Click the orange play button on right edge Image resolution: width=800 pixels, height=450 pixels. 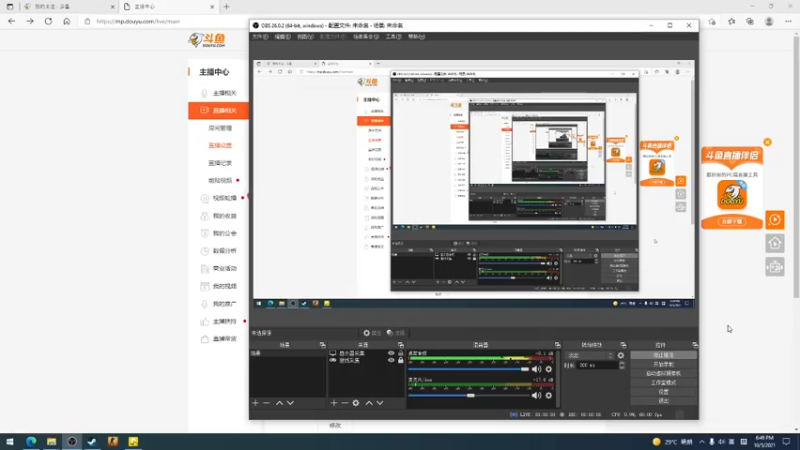click(774, 220)
